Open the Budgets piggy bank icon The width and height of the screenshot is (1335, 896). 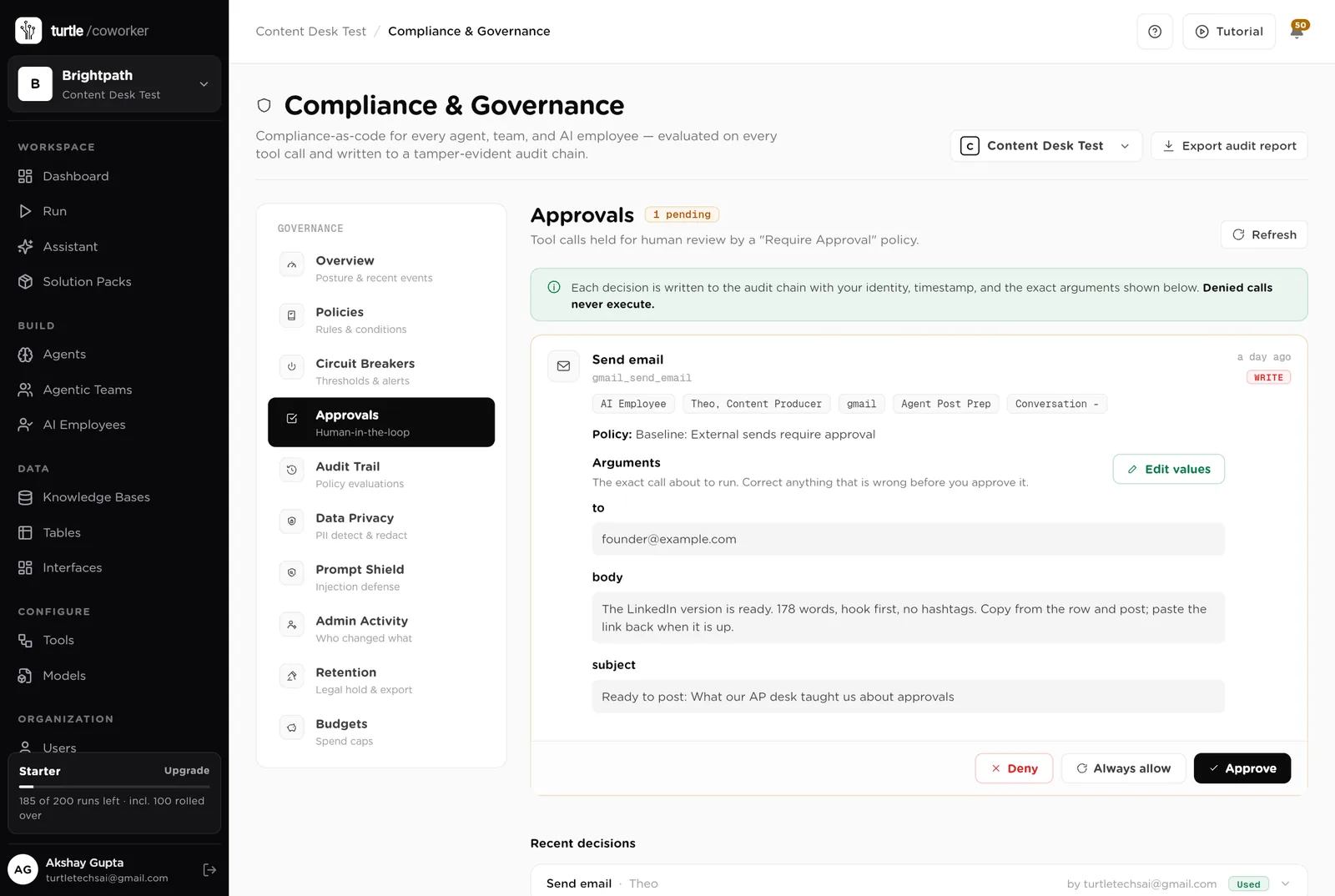tap(291, 727)
